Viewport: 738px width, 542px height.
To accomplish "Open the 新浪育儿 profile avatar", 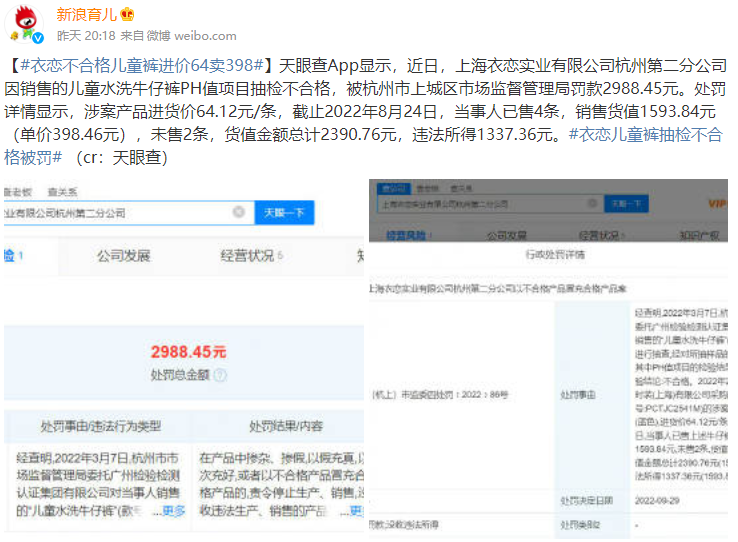I will pos(24,24).
